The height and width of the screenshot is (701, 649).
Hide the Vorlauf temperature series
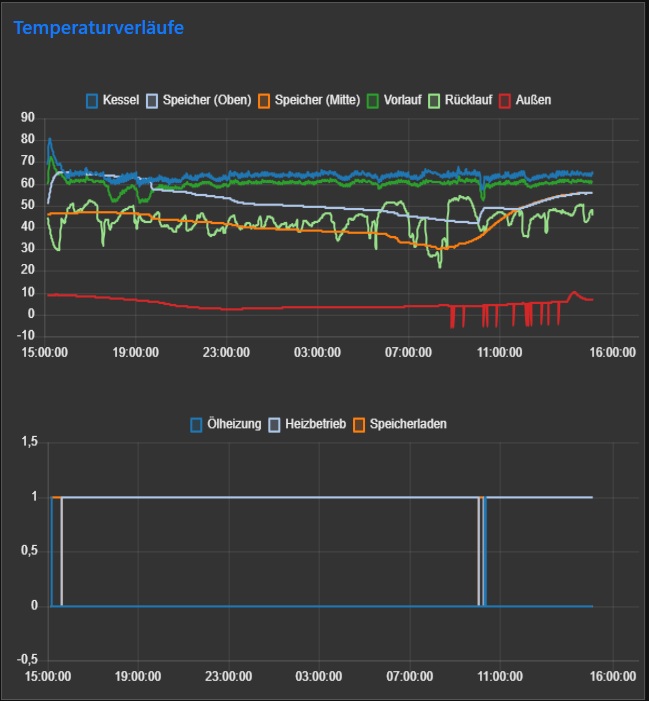(x=402, y=100)
